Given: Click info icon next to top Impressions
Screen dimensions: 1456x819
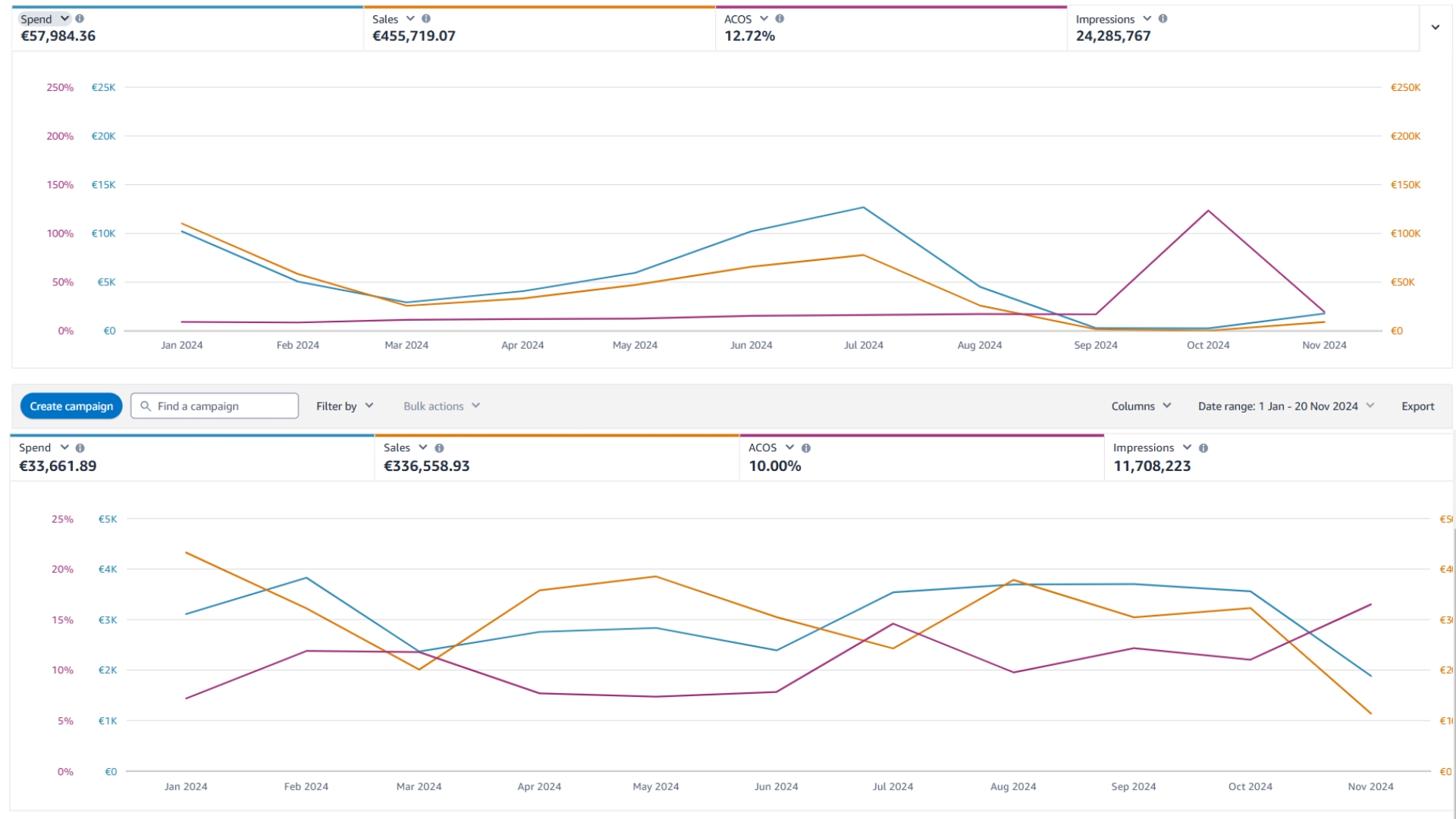Looking at the screenshot, I should coord(1163,19).
